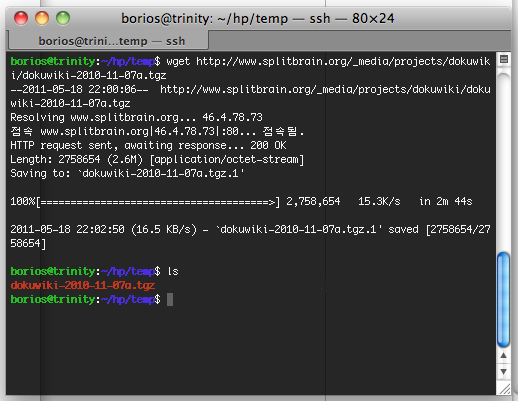The image size is (518, 401).
Task: Click the '2,758,654' byte count
Action: coord(313,202)
